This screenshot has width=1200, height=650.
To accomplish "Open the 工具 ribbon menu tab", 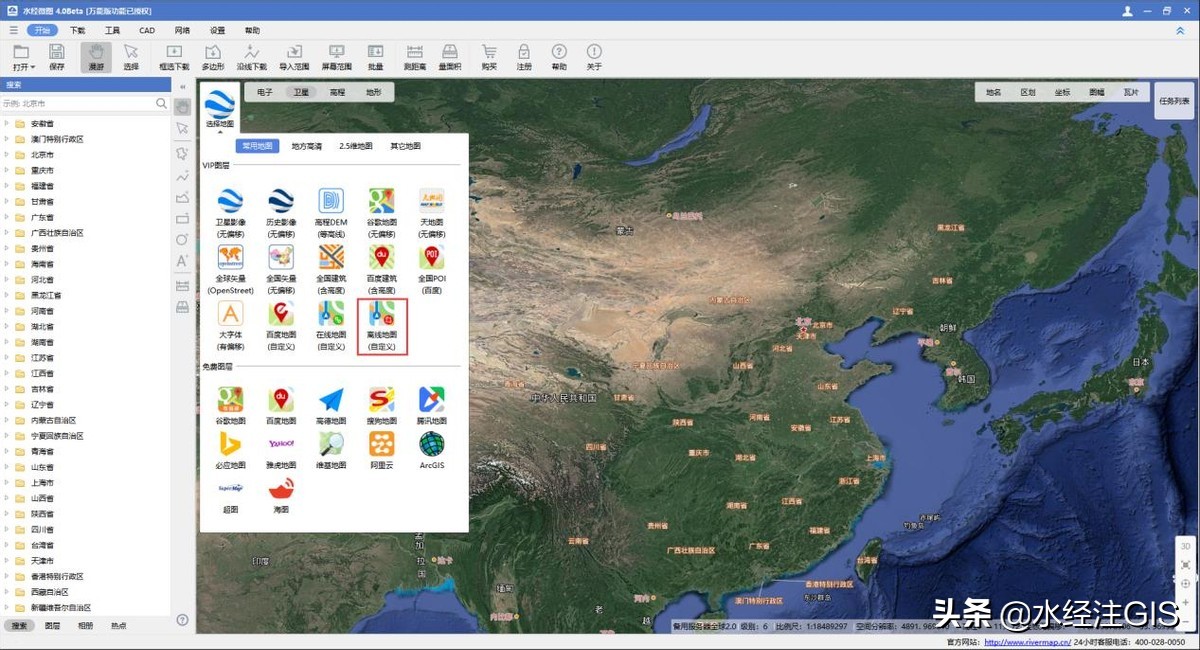I will coord(112,31).
